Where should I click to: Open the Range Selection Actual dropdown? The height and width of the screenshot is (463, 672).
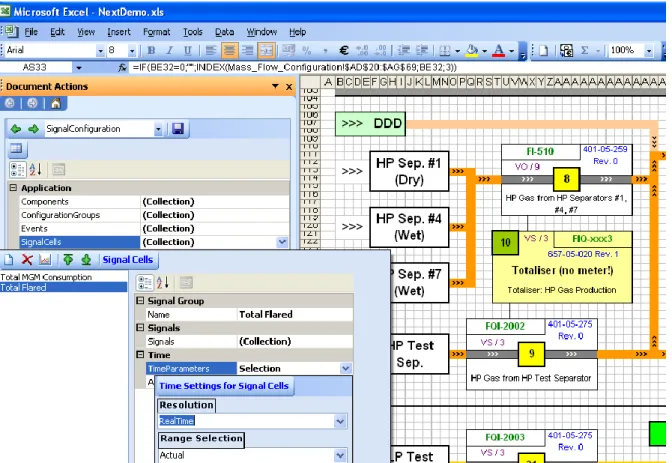pos(340,455)
